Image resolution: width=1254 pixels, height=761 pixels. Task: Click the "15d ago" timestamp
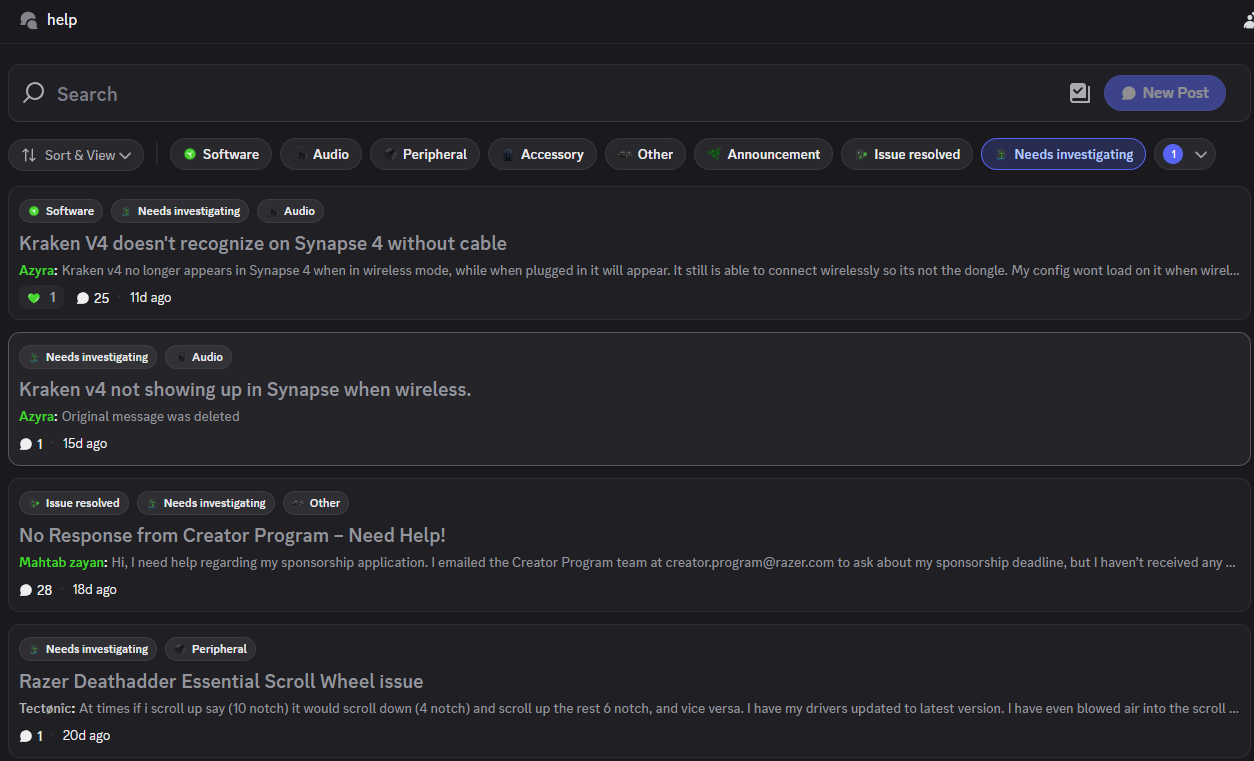click(85, 444)
